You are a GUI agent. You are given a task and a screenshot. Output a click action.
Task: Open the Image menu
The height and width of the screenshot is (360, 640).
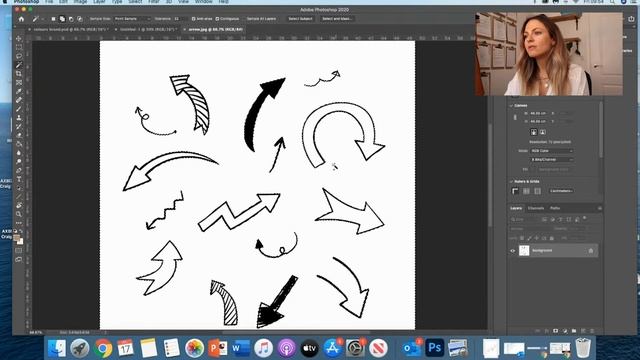tap(80, 2)
